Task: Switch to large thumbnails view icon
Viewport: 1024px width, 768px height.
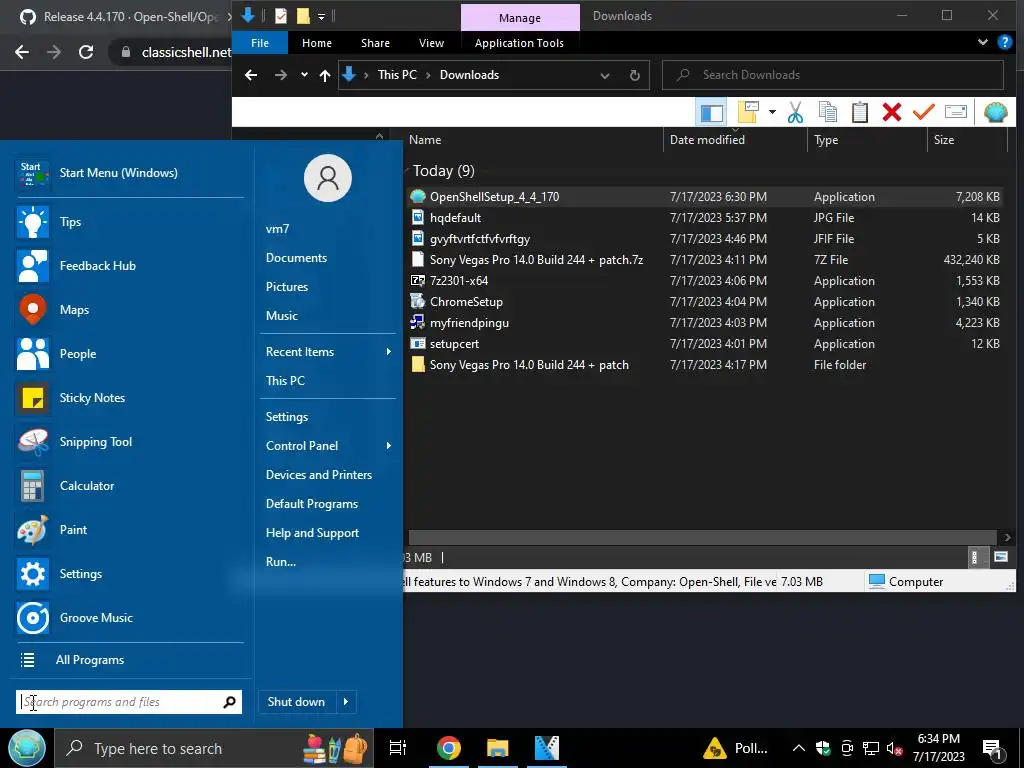Action: click(1000, 557)
